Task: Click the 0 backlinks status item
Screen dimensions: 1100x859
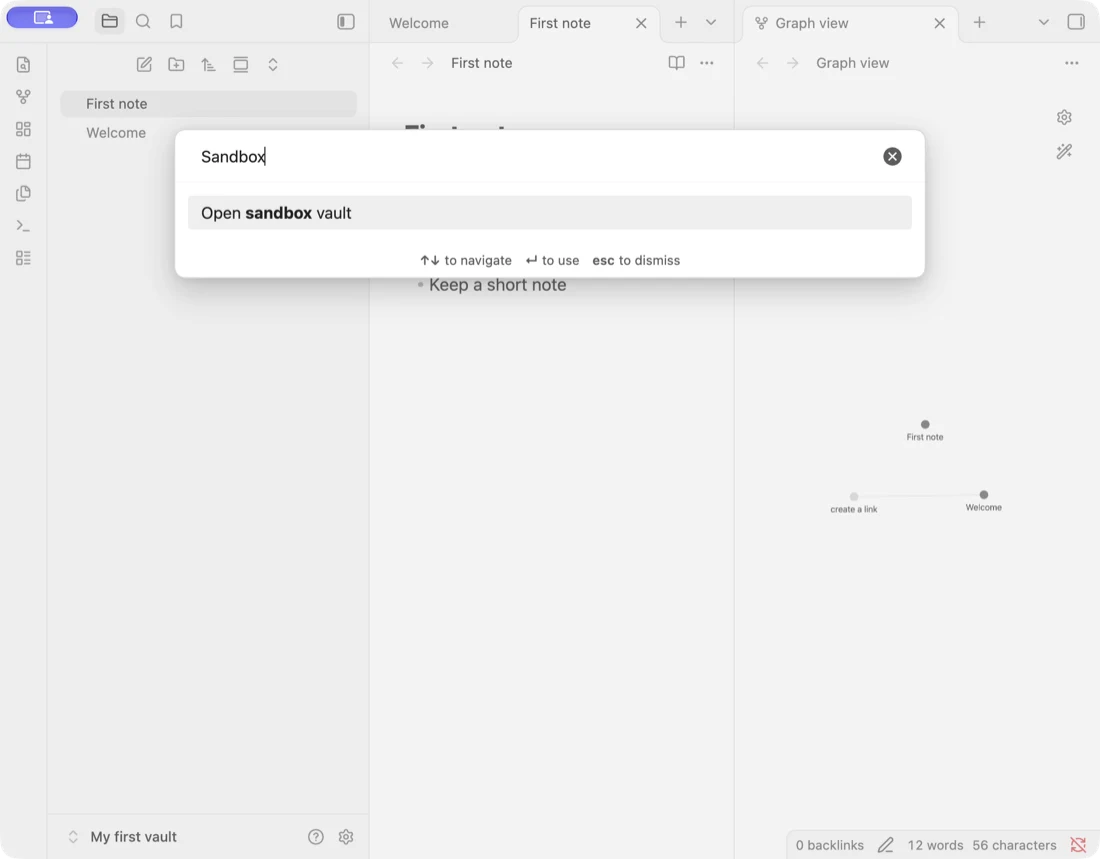Action: 829,845
